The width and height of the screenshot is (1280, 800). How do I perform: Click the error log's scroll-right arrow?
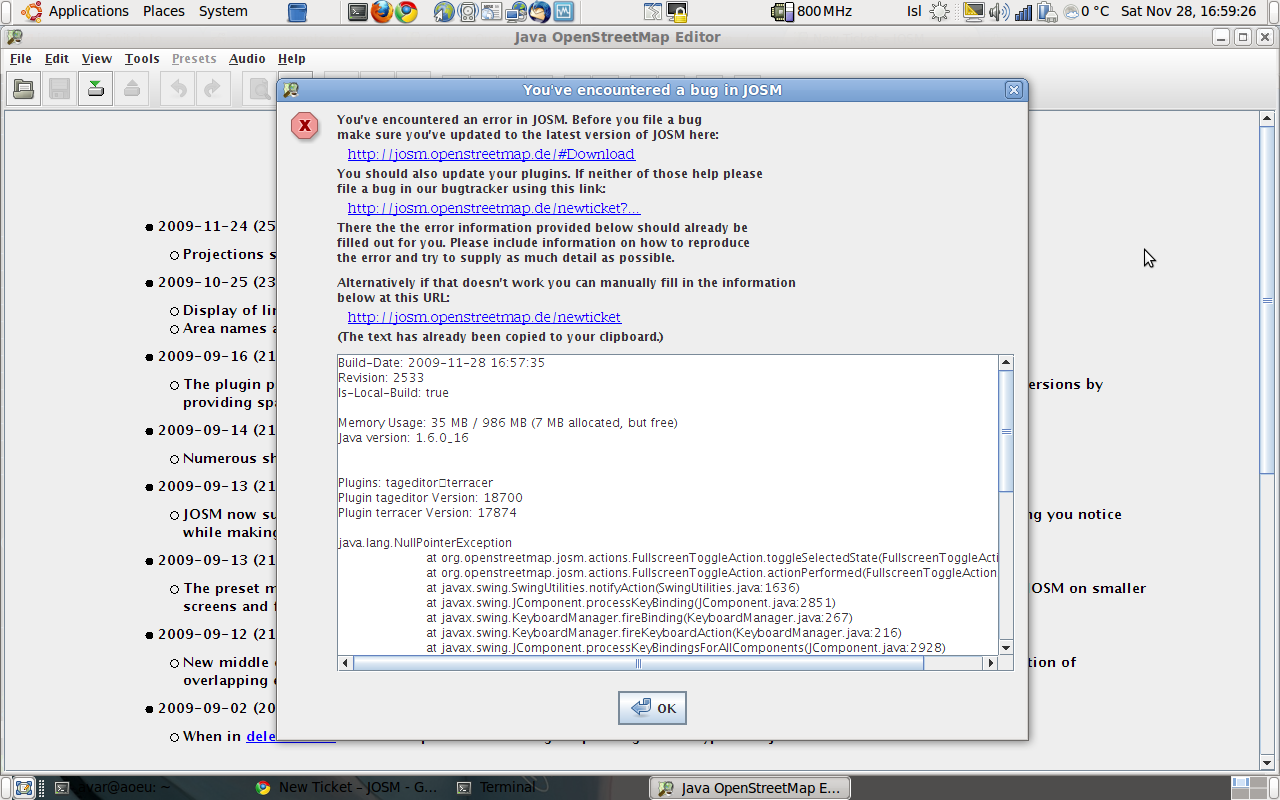click(991, 662)
